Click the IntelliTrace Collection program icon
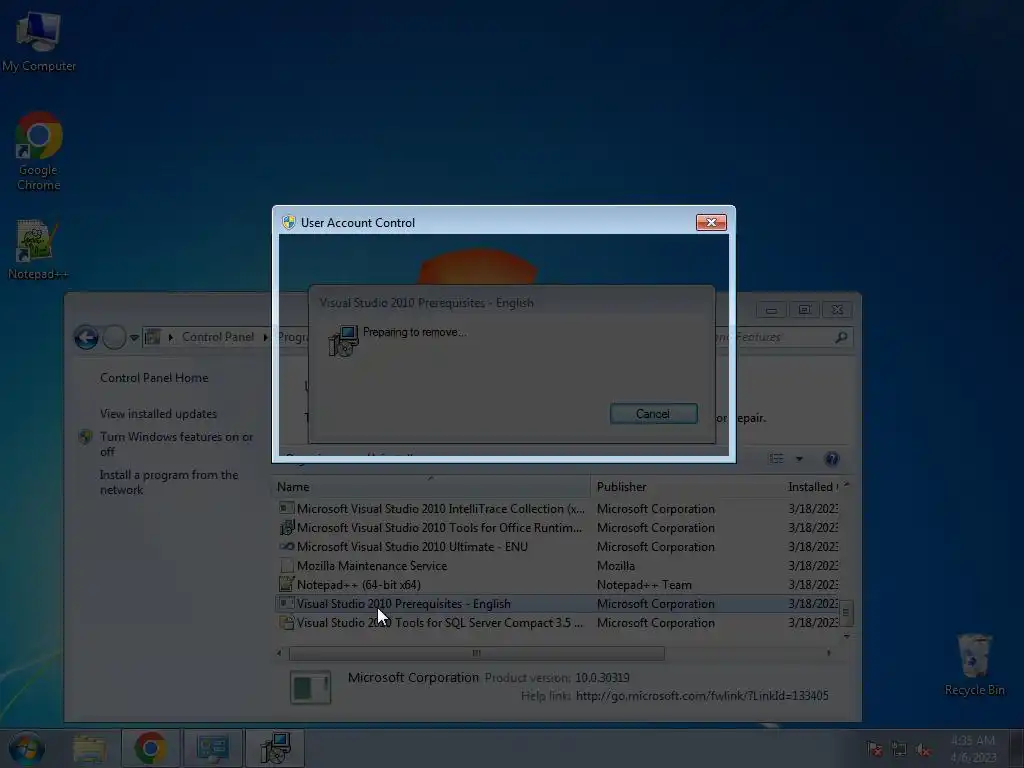The height and width of the screenshot is (768, 1024). [286, 508]
